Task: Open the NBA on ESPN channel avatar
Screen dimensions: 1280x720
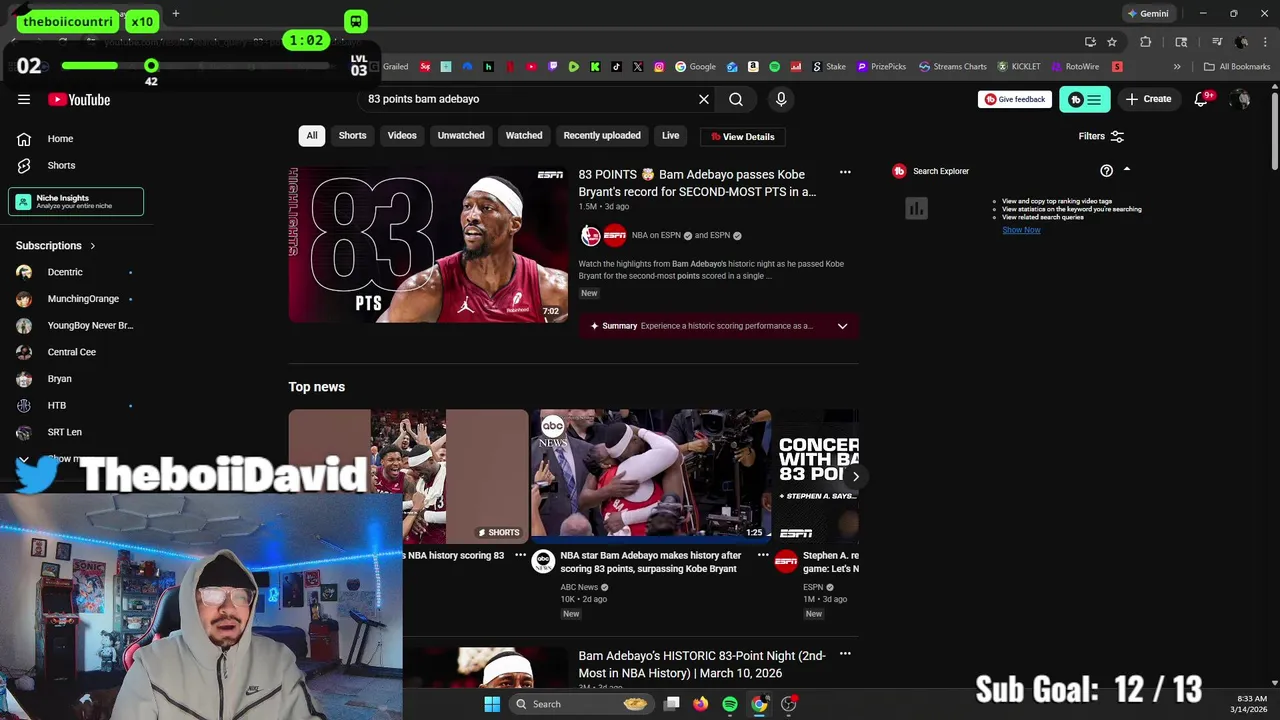Action: [591, 236]
